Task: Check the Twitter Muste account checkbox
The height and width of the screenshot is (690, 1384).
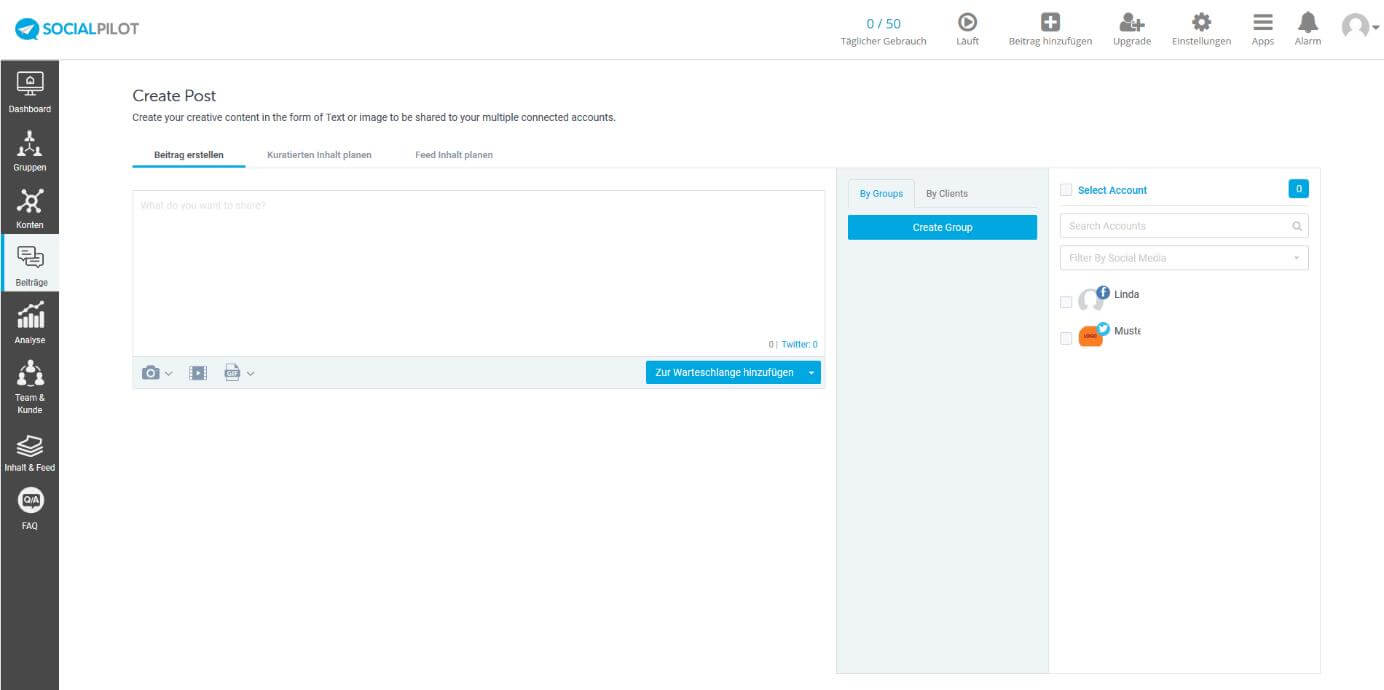Action: tap(1066, 339)
